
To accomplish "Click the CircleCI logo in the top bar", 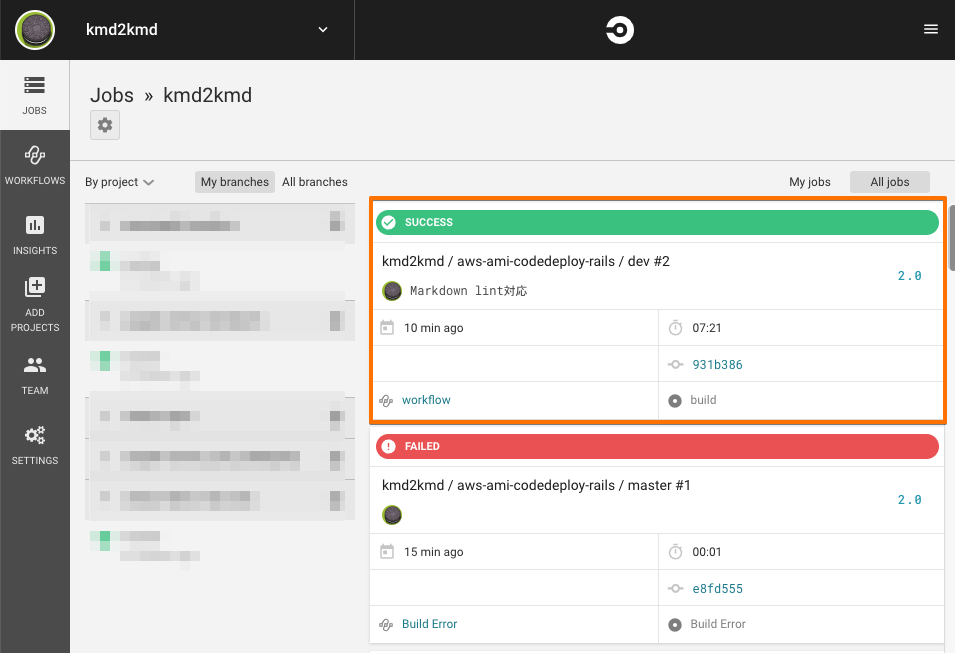I will [619, 30].
